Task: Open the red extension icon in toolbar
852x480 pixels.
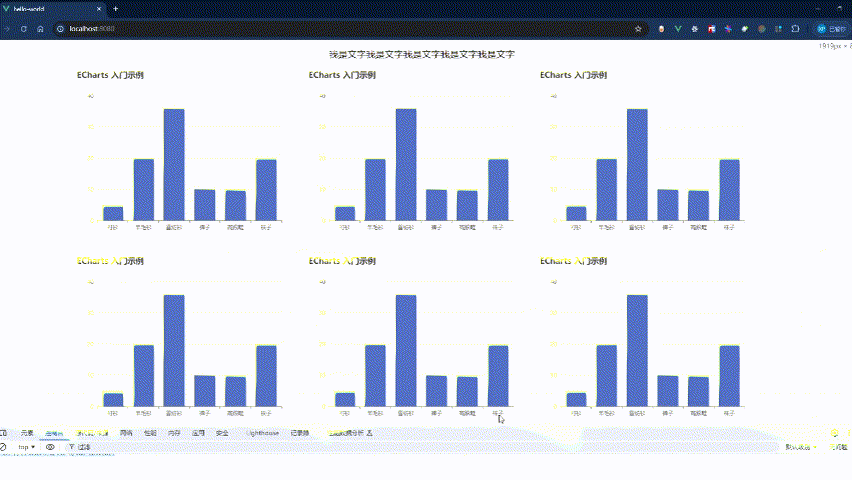Action: [711, 29]
